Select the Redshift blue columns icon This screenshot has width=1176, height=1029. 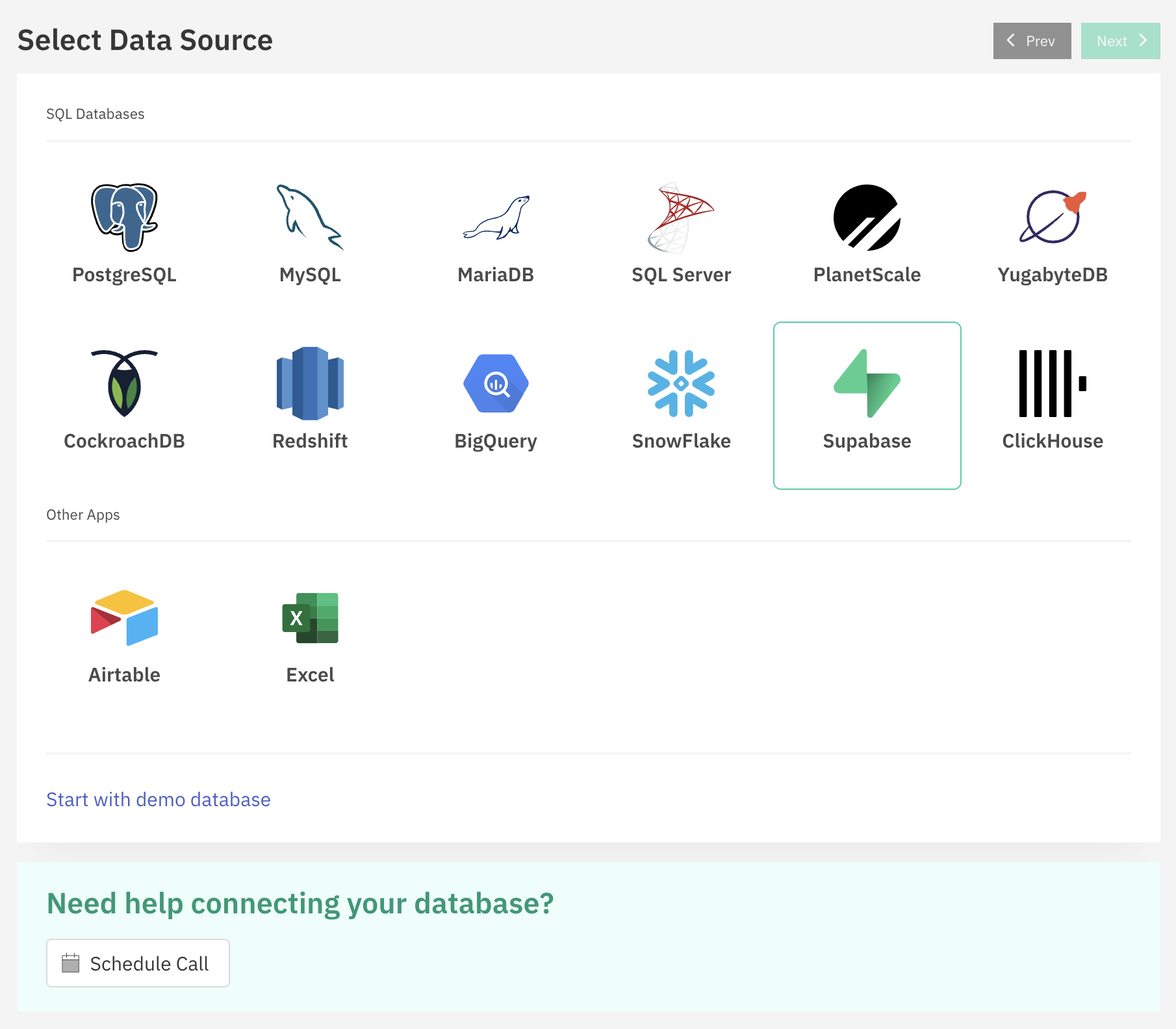[x=310, y=383]
